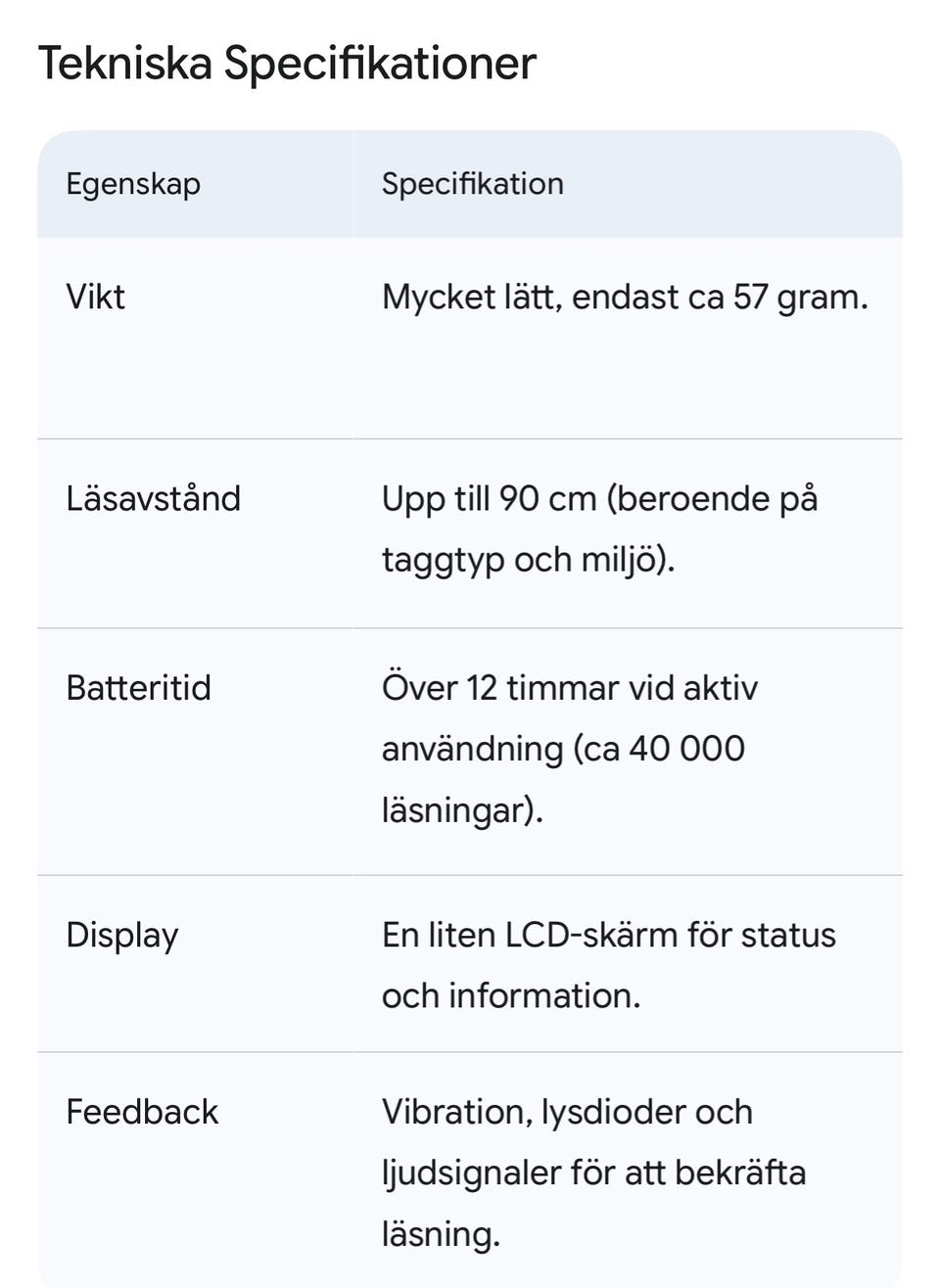
Task: Click the line 'och information.'
Action: (510, 996)
